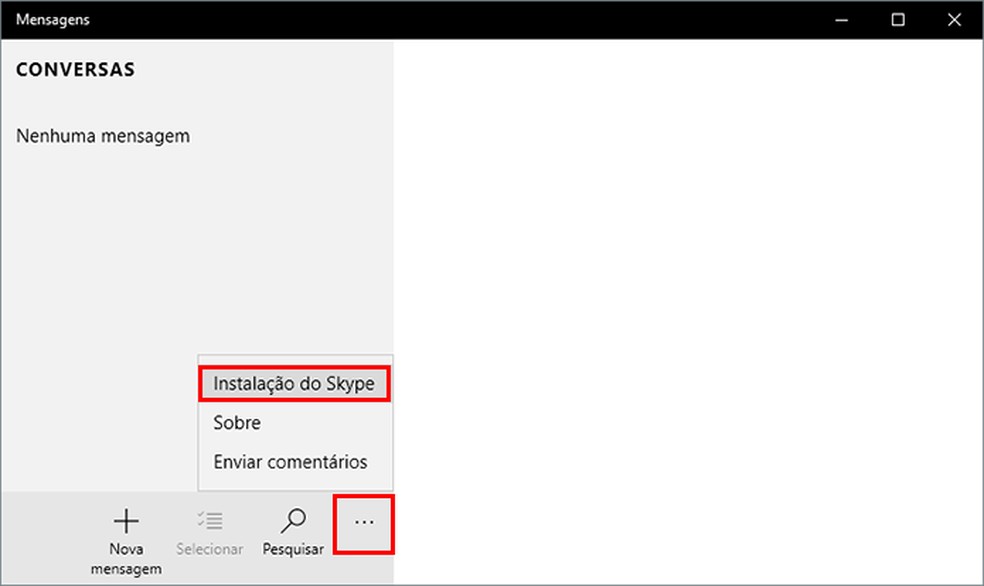
Task: Click the Nenhuma mensagem placeholder text
Action: [101, 136]
